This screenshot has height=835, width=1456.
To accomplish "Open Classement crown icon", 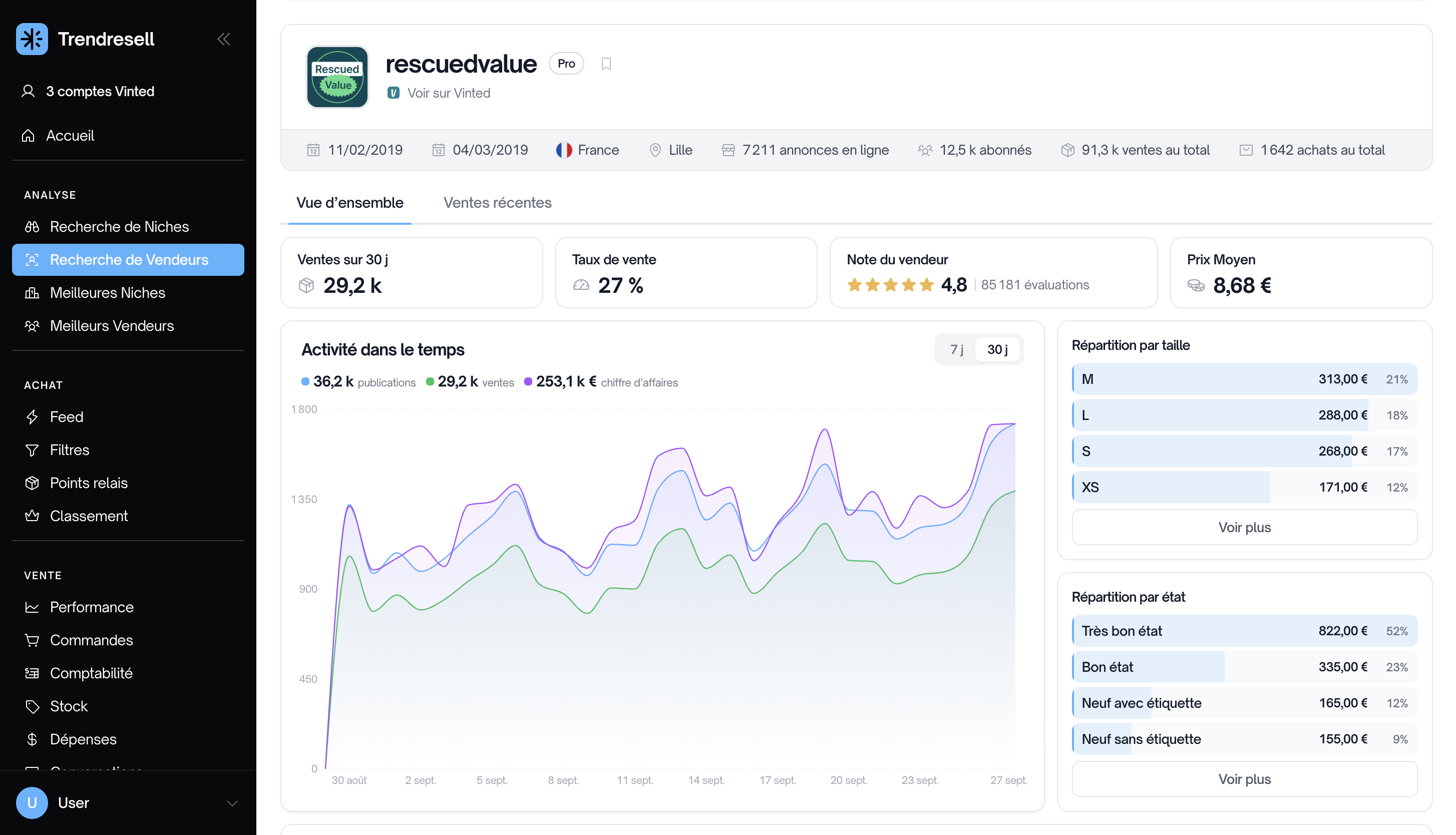I will 32,516.
